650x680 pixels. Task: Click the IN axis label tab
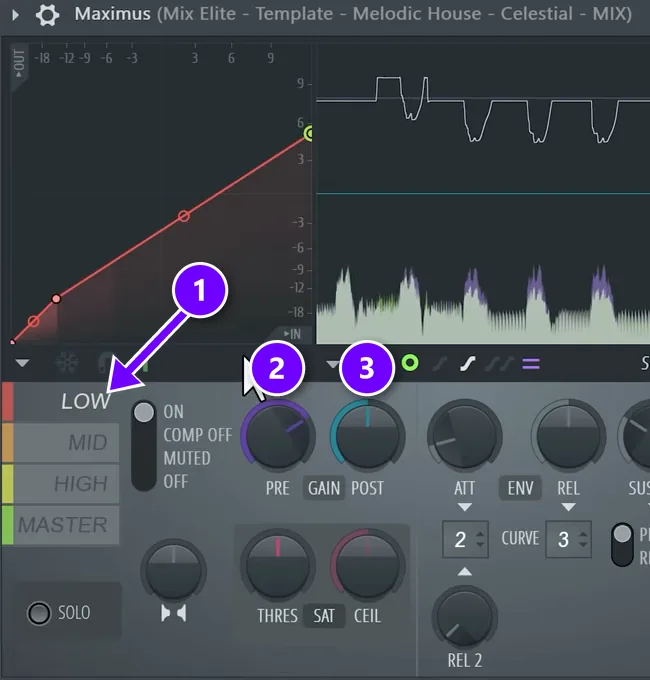pos(292,334)
